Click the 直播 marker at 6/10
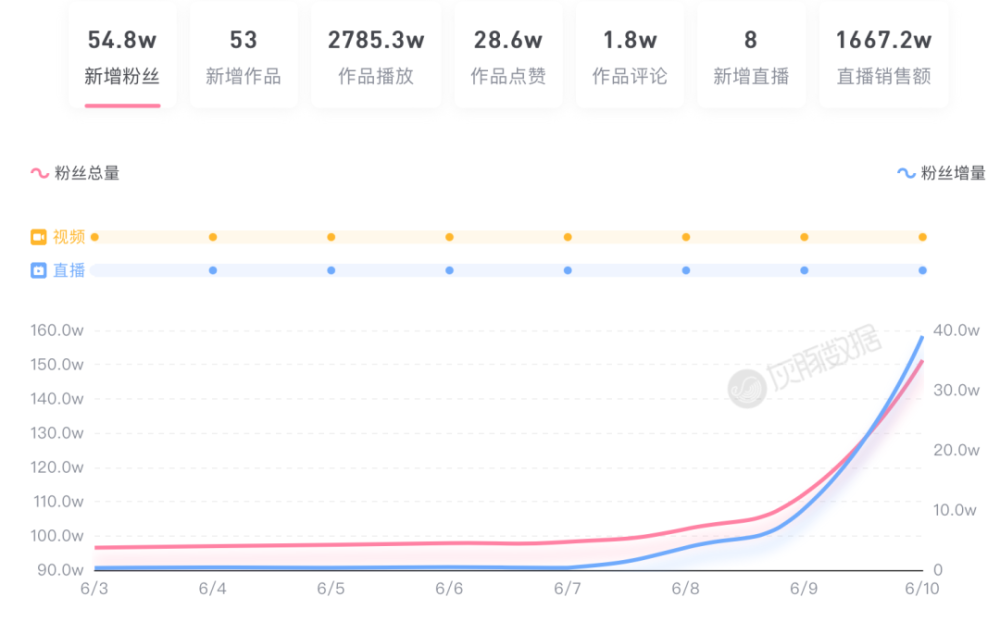1000x622 pixels. point(922,270)
